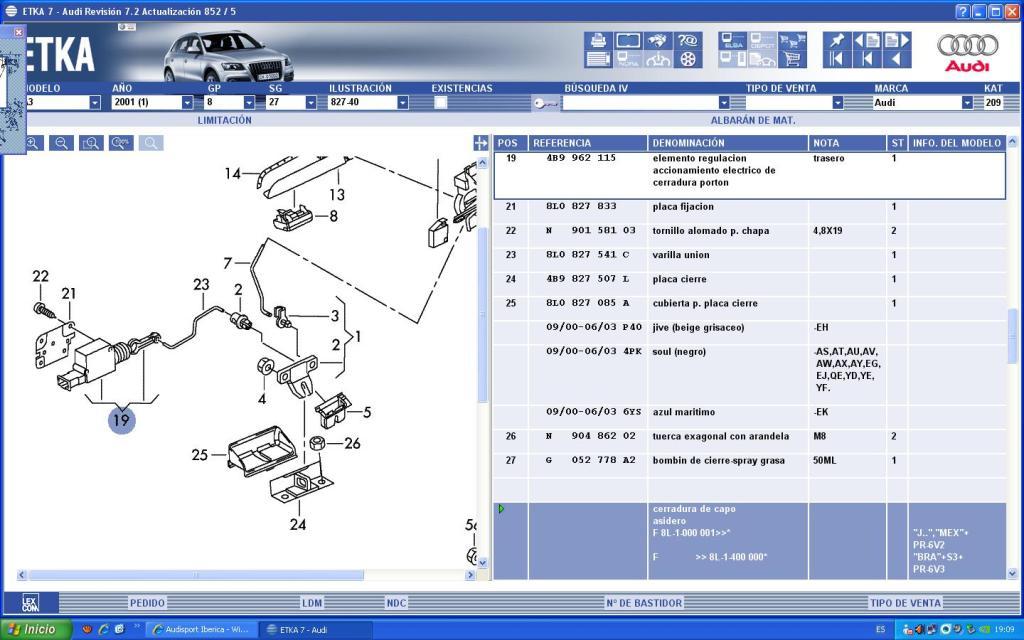Image resolution: width=1024 pixels, height=640 pixels.
Task: Click the plain left-arrow back icon
Action: tap(897, 59)
